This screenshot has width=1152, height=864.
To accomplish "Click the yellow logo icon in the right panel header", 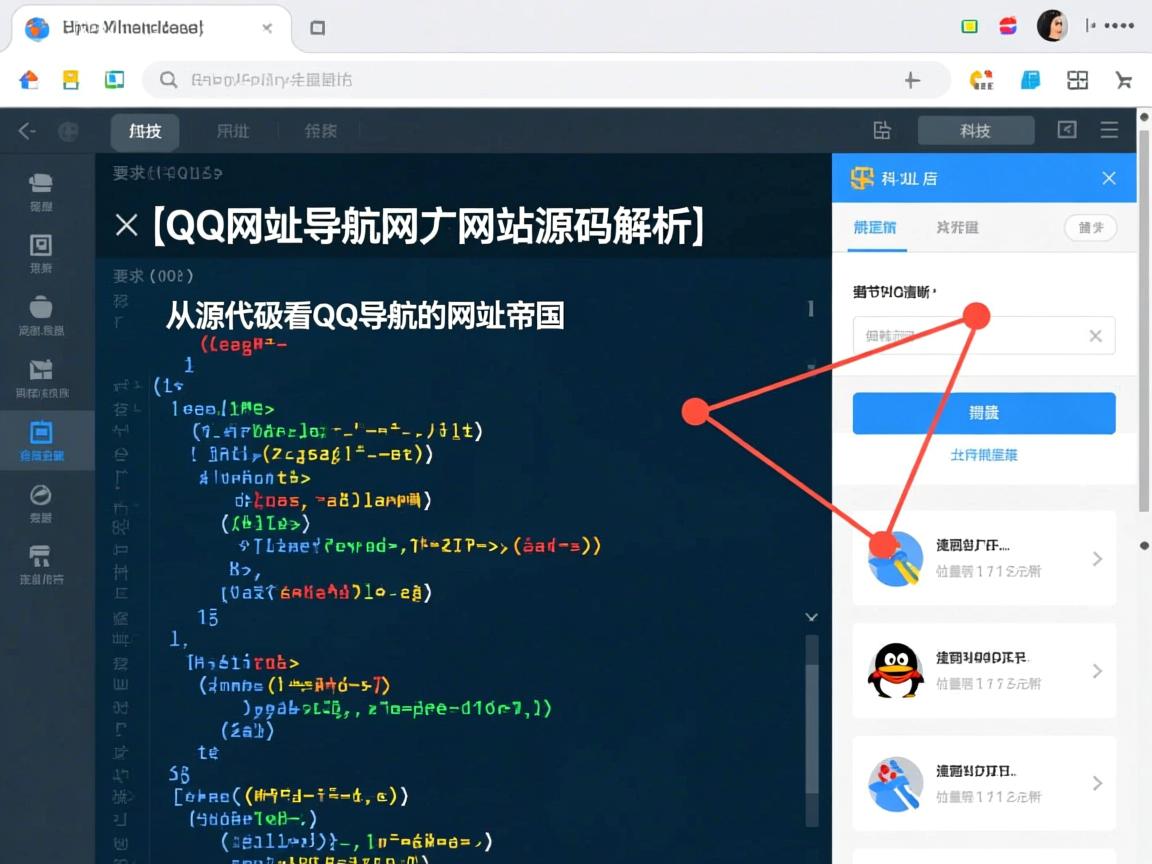I will pos(863,178).
